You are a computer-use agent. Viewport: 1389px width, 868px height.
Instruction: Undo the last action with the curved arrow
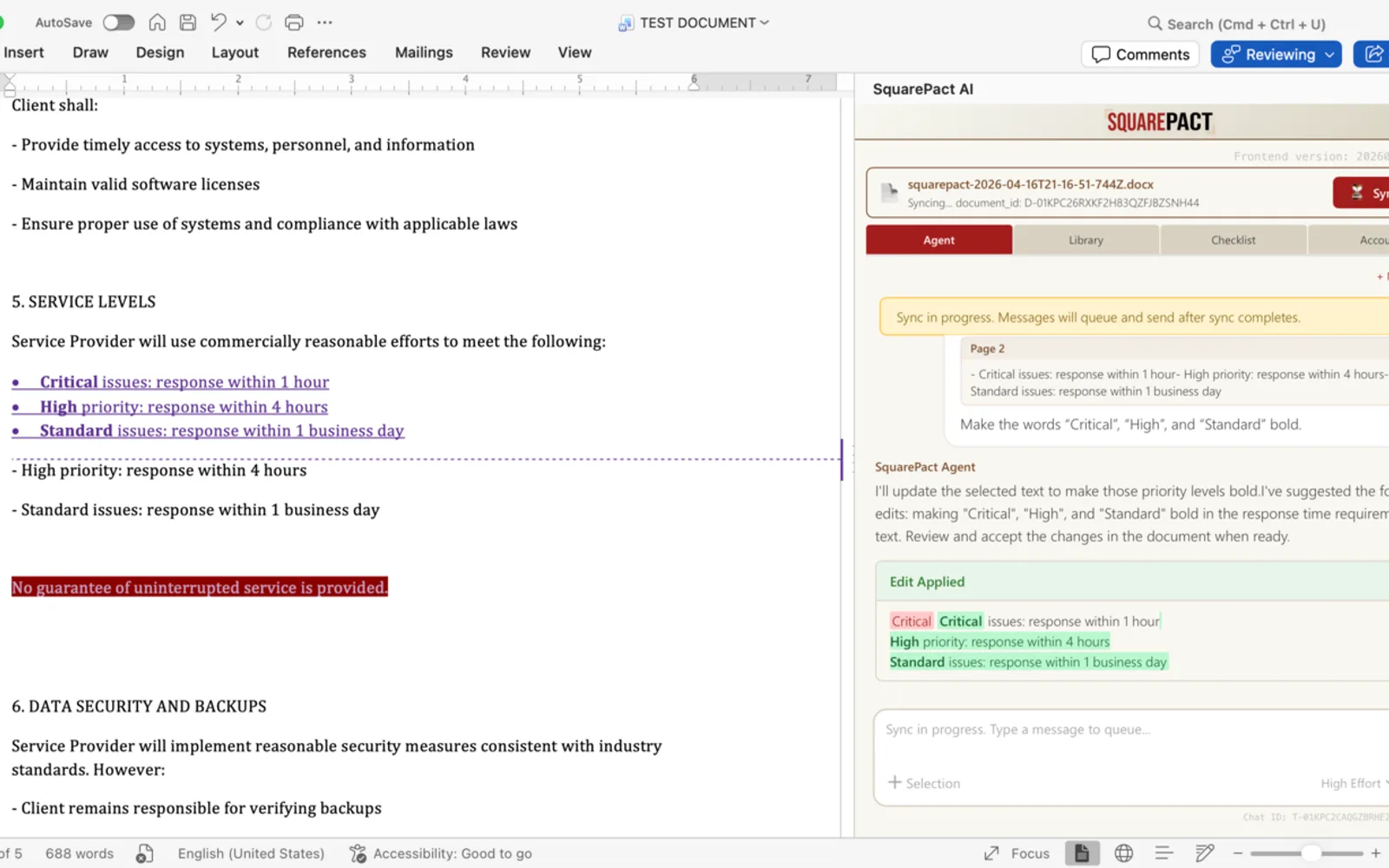(x=219, y=23)
